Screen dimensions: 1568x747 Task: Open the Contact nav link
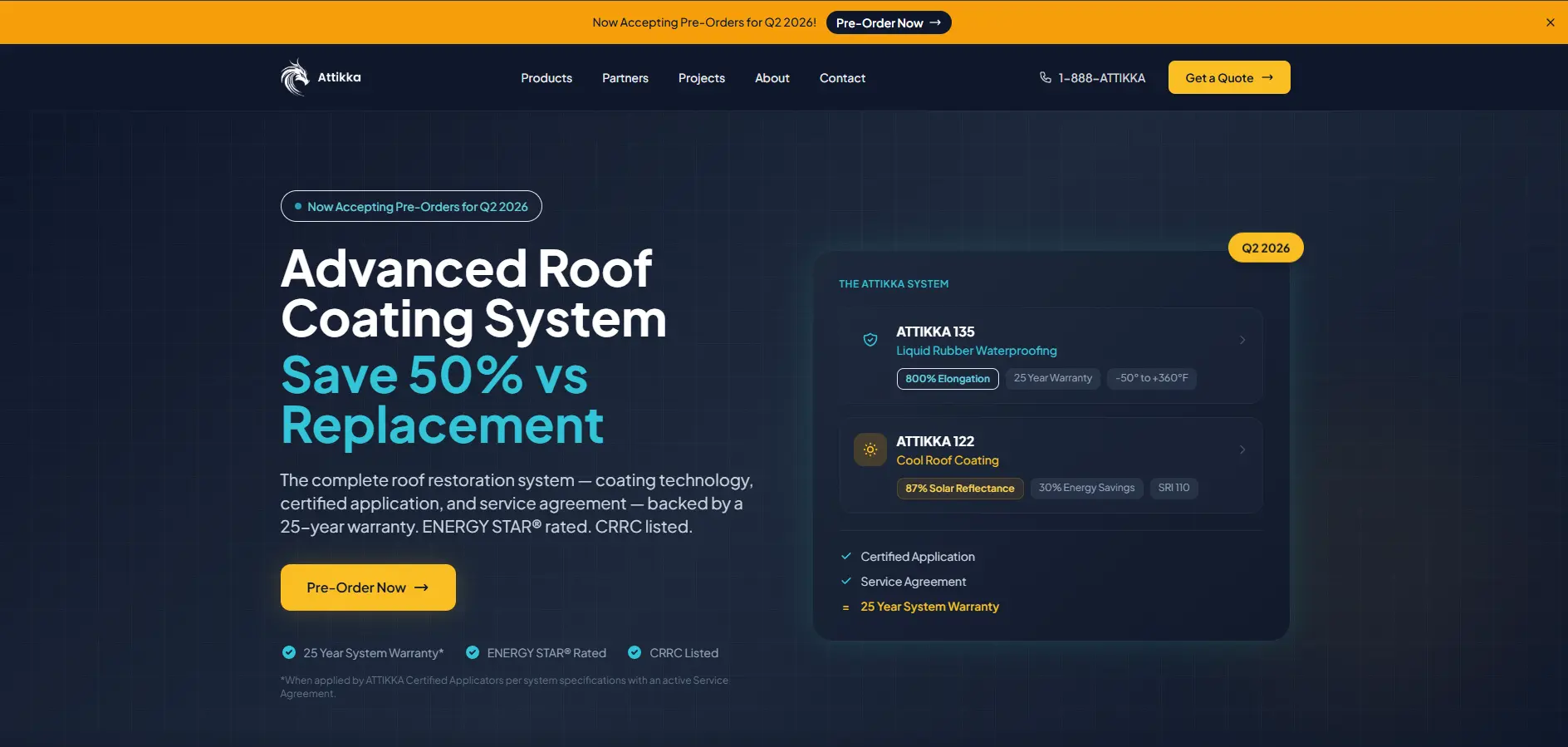pyautogui.click(x=842, y=78)
